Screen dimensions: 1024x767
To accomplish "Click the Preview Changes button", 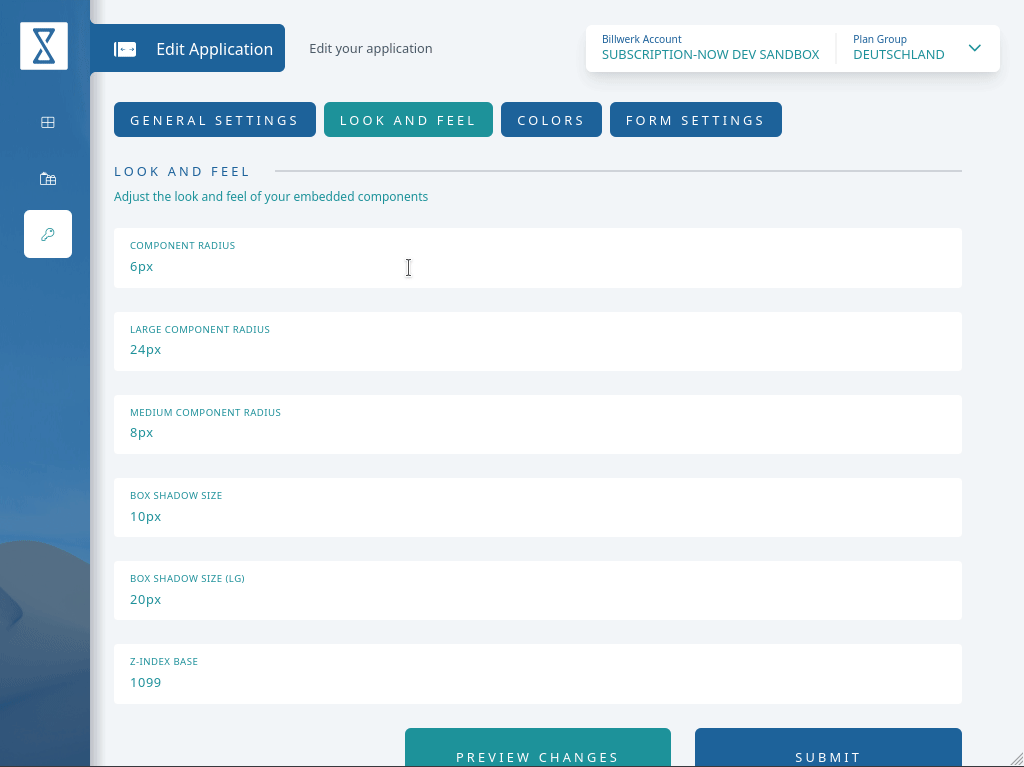I will pyautogui.click(x=537, y=747).
